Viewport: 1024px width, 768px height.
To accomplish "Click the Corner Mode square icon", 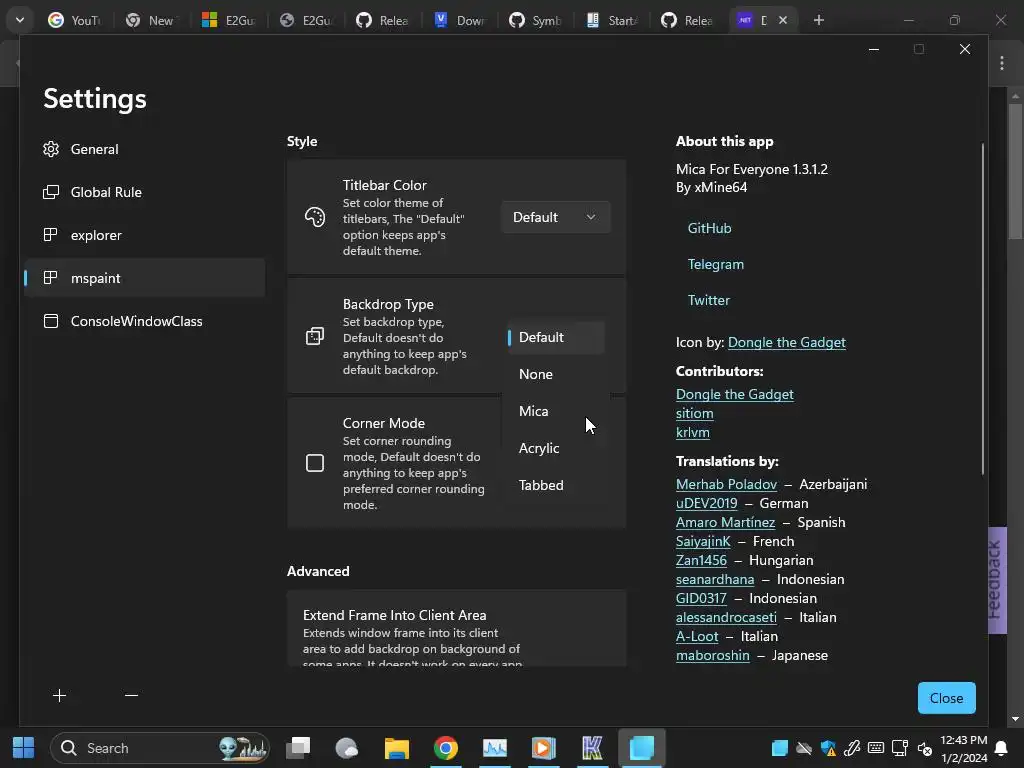I will [315, 463].
